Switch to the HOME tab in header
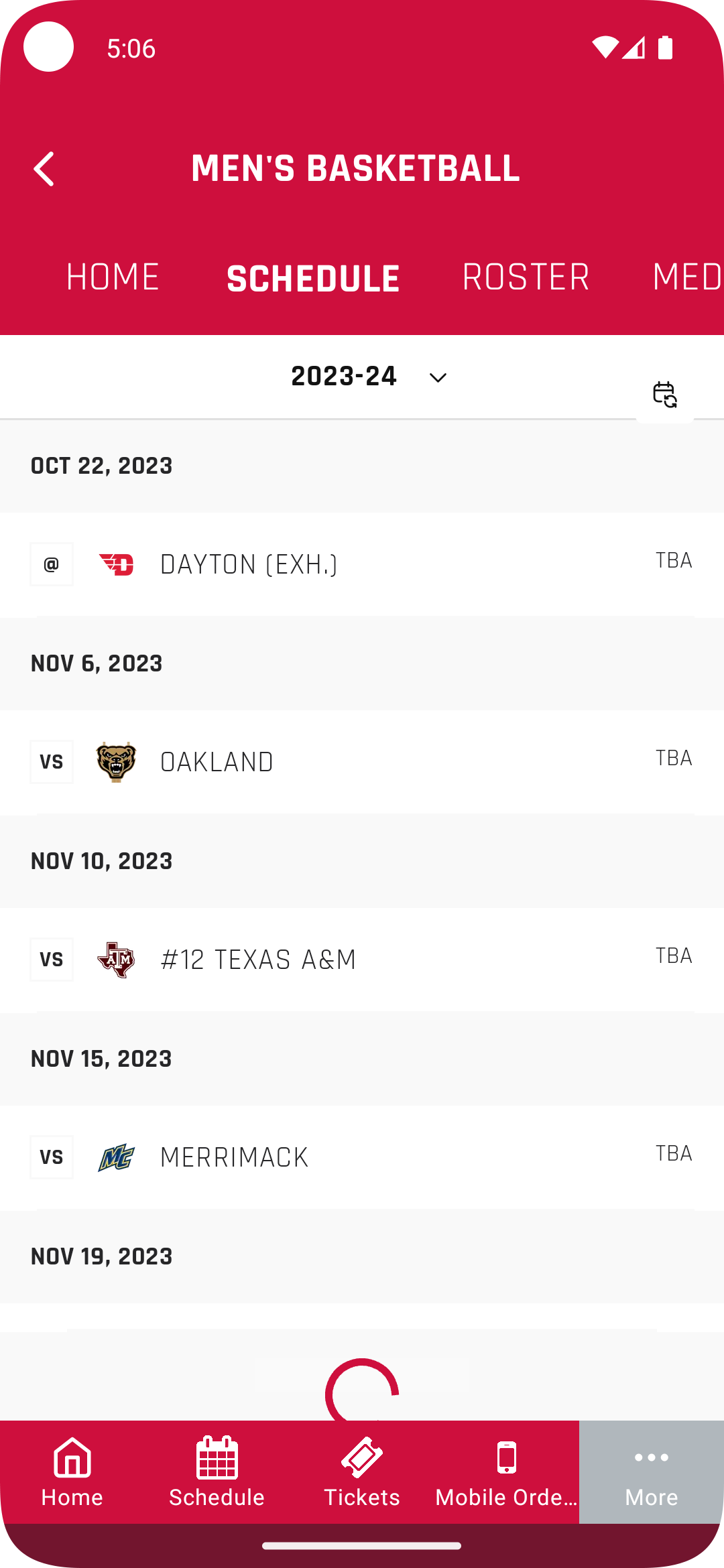This screenshot has height=1568, width=724. (x=113, y=277)
